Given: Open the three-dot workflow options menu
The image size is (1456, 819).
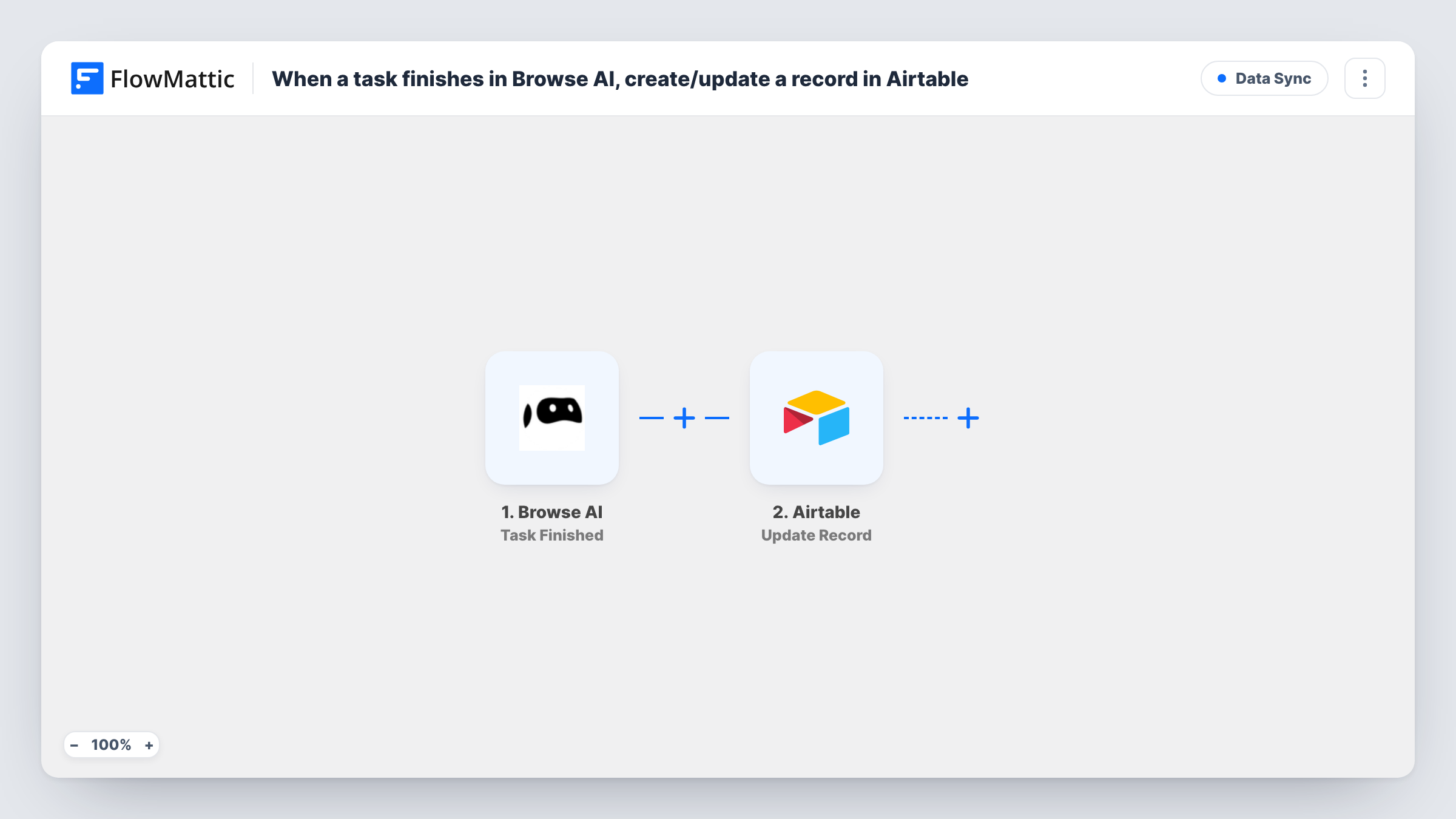Looking at the screenshot, I should (x=1364, y=78).
